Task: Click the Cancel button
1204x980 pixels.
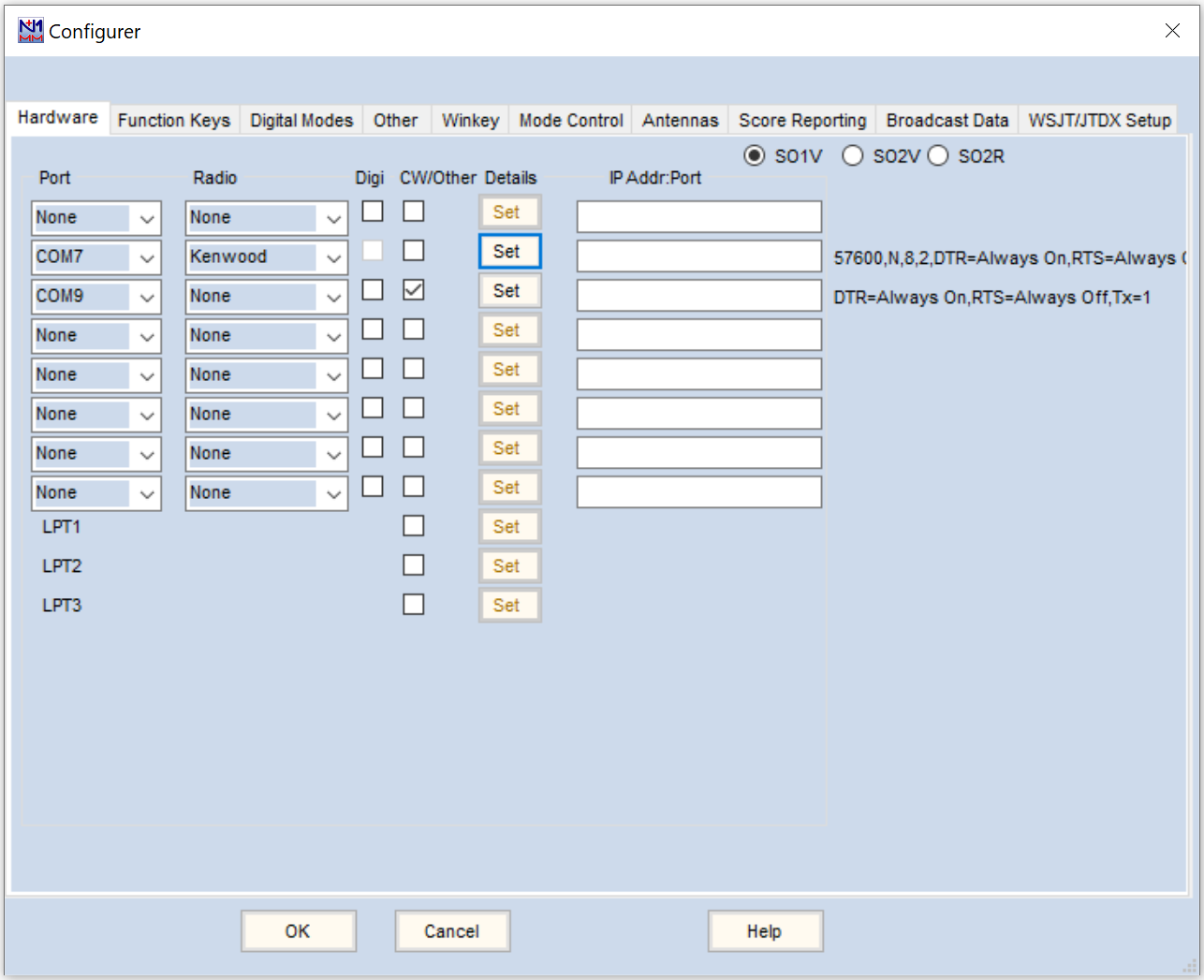Action: click(452, 930)
